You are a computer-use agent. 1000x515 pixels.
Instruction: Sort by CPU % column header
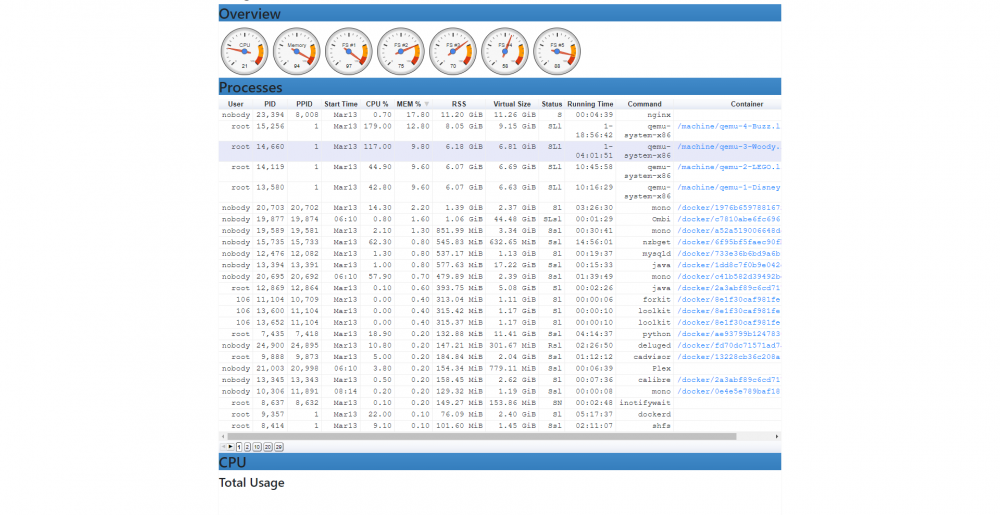377,104
